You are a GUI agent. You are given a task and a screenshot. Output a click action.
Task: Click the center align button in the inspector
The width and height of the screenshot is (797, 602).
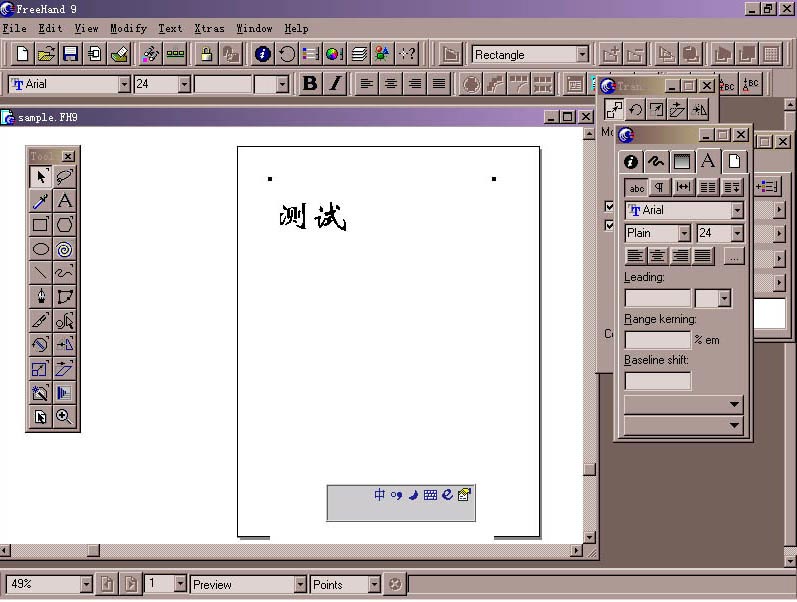[x=657, y=256]
